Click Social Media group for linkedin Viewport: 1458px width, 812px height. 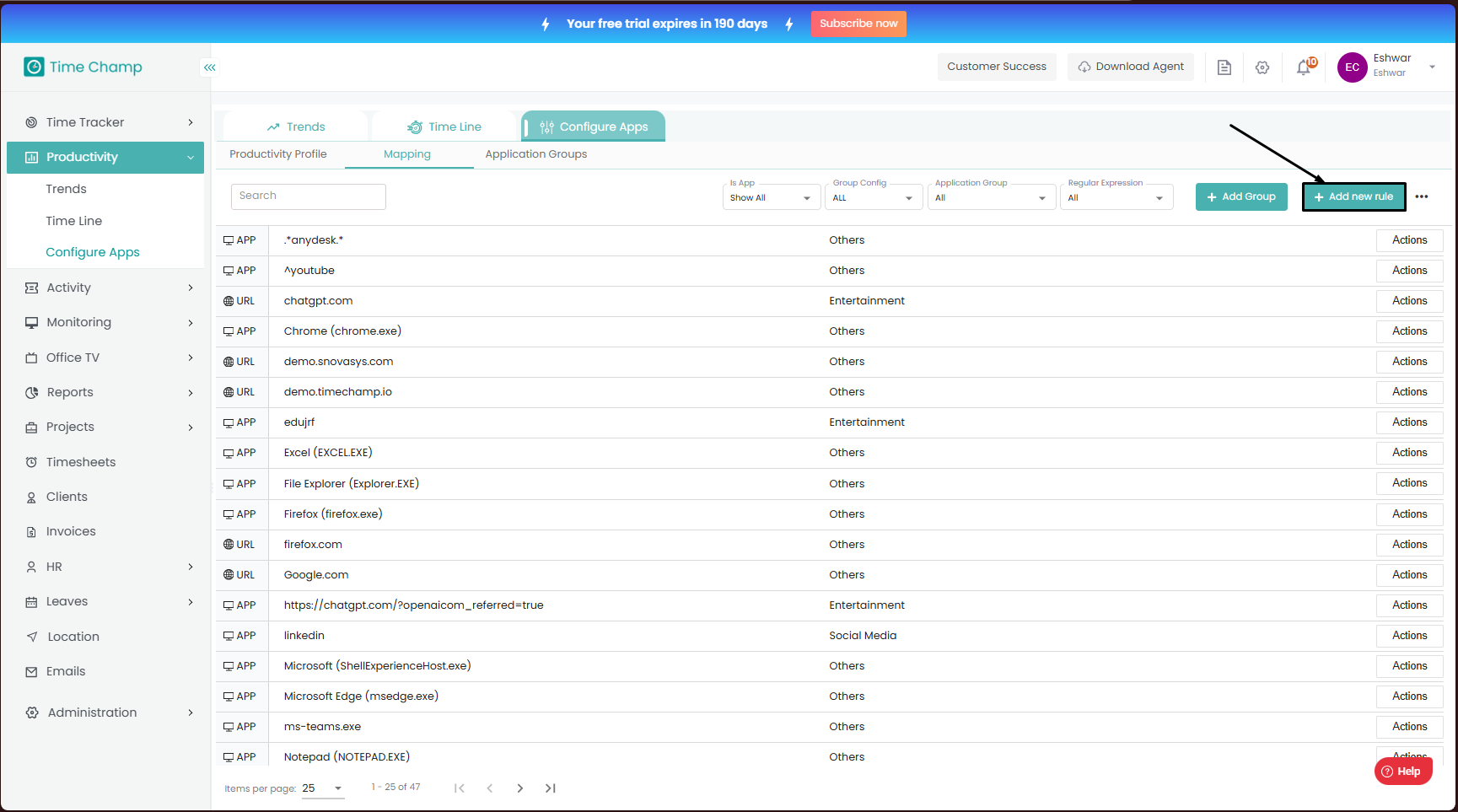coord(863,636)
